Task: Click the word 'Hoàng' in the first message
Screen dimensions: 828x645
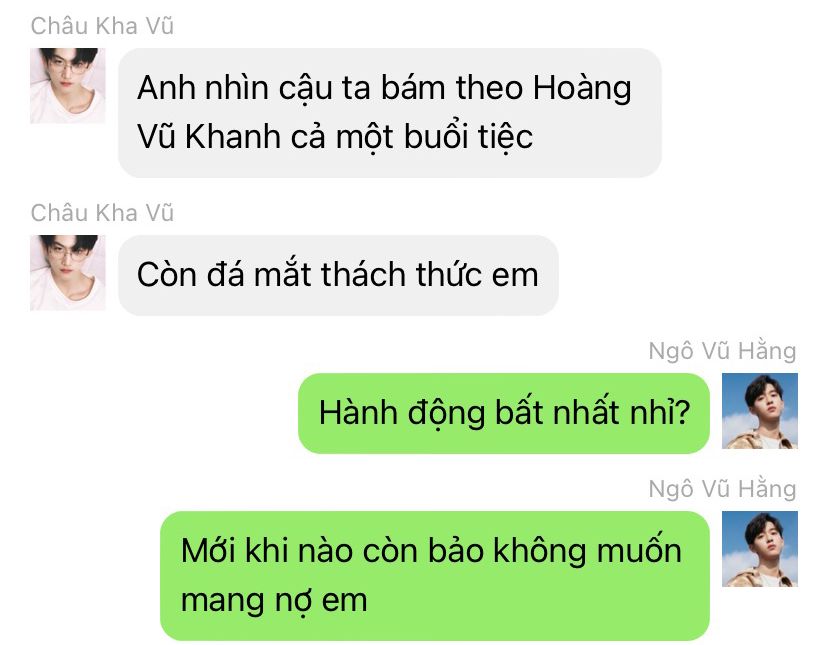Action: (582, 88)
